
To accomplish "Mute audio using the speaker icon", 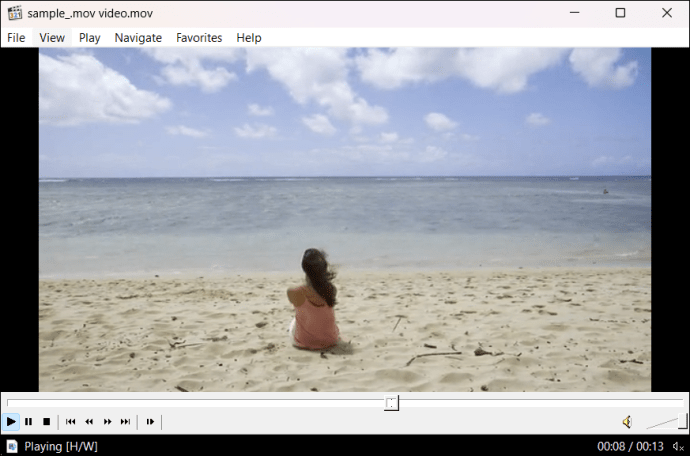I will tap(627, 422).
